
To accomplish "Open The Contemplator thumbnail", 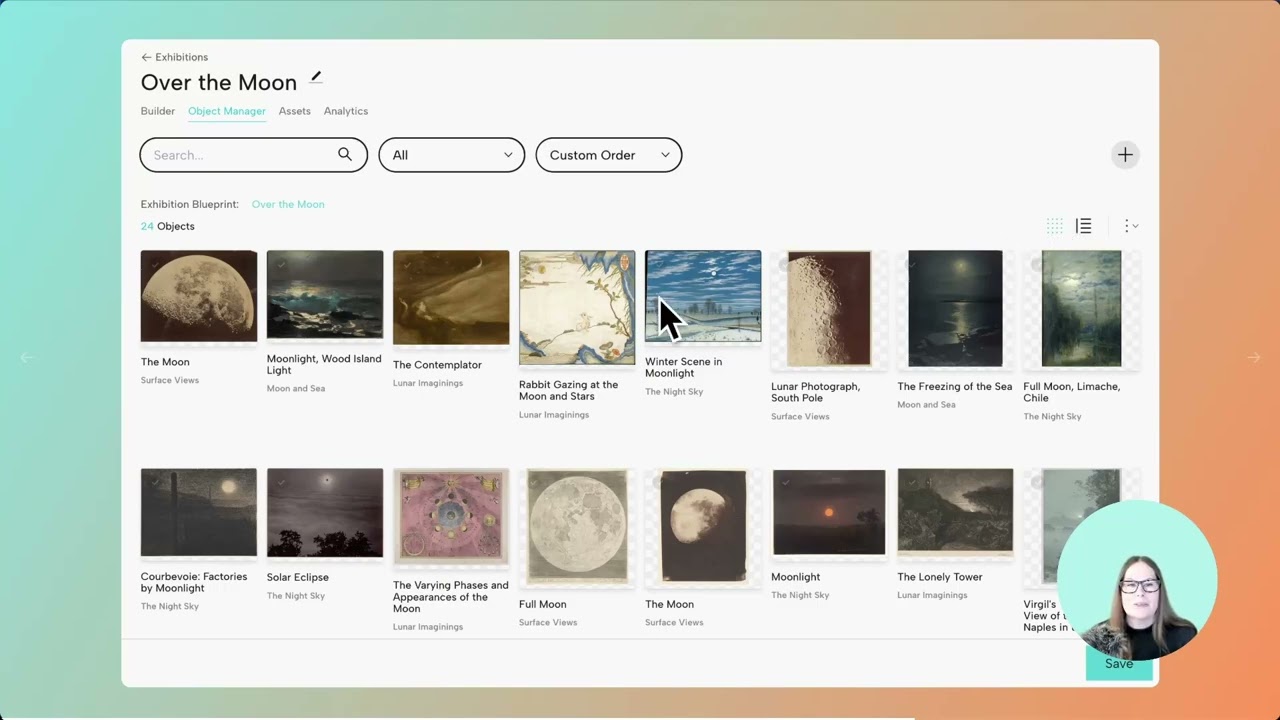I will [x=451, y=297].
